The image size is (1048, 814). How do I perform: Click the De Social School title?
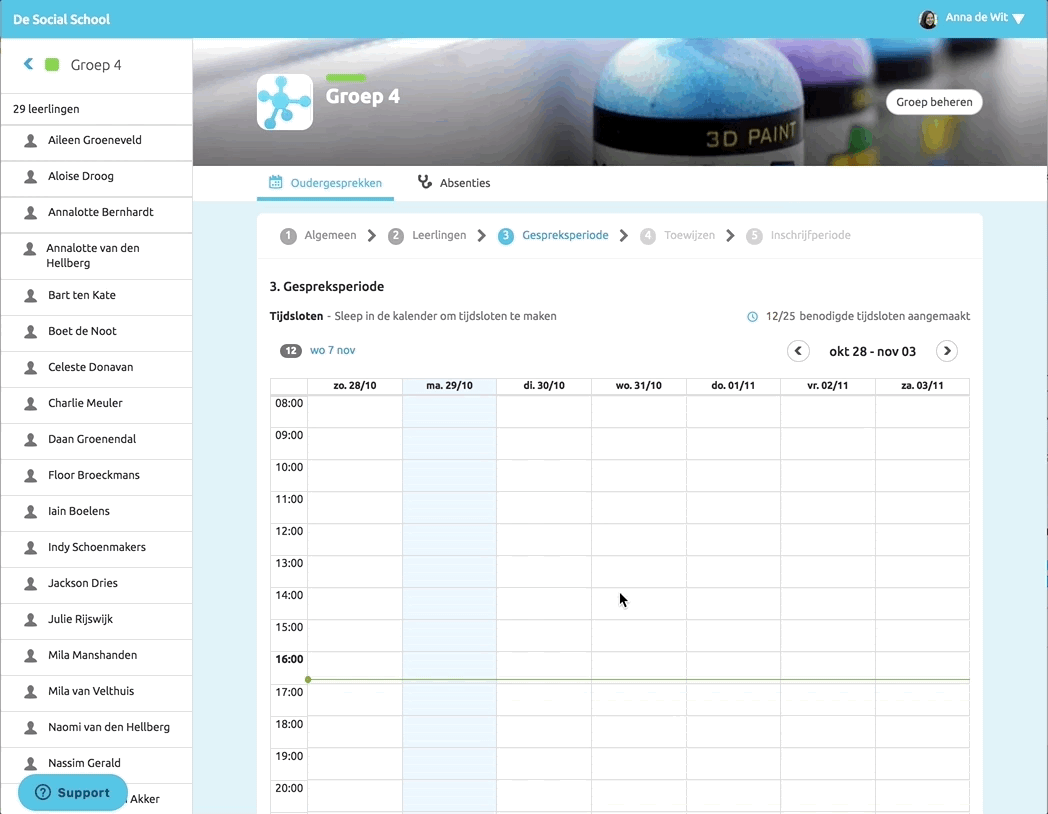tap(62, 19)
